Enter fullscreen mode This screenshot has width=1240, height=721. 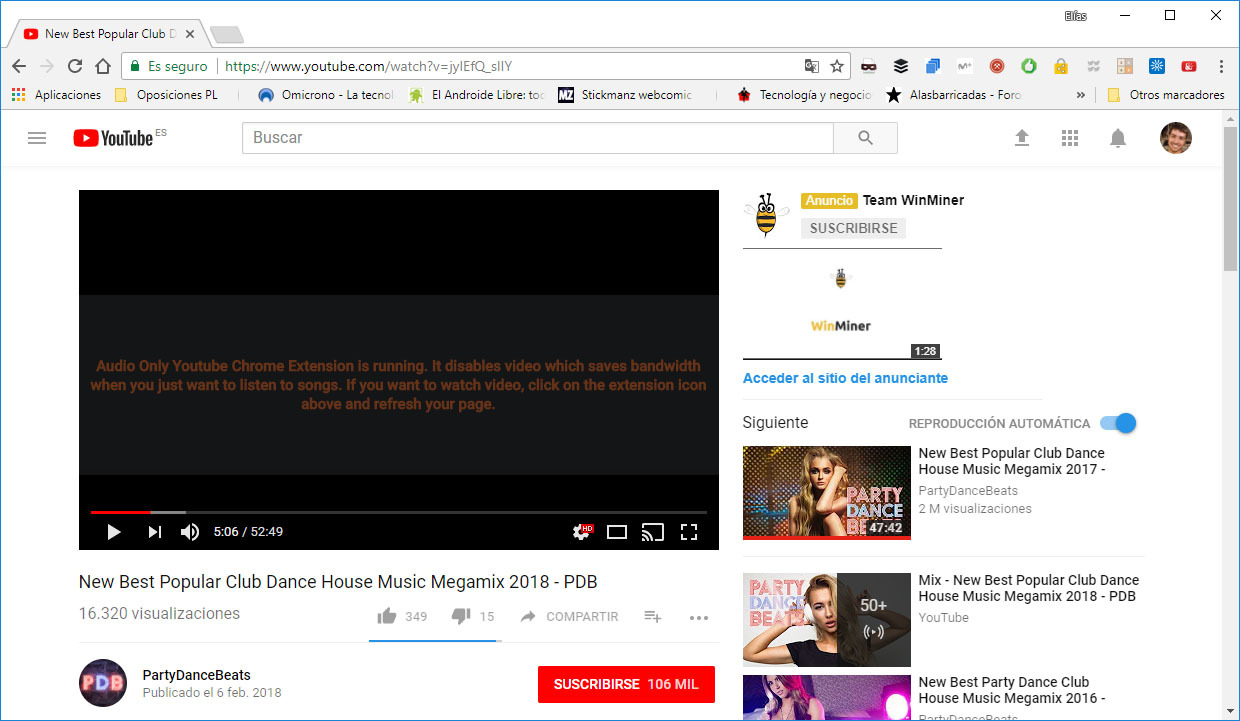click(689, 531)
